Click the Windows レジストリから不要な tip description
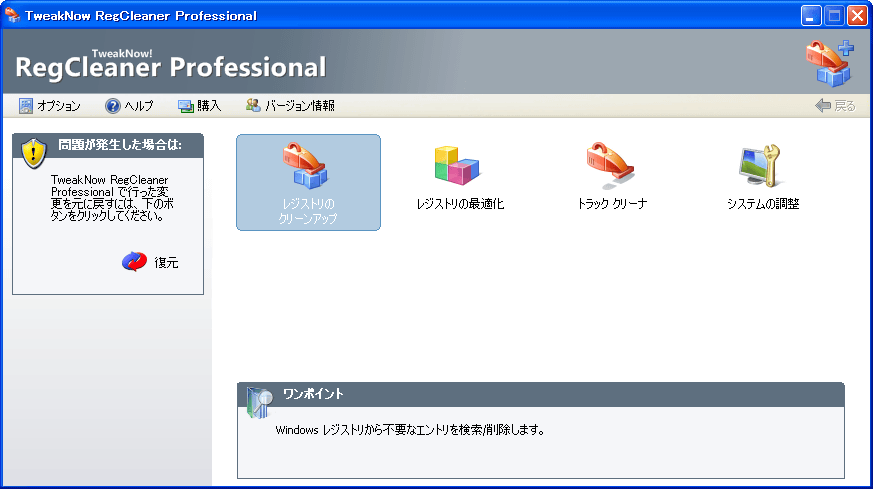Image resolution: width=873 pixels, height=489 pixels. point(410,430)
